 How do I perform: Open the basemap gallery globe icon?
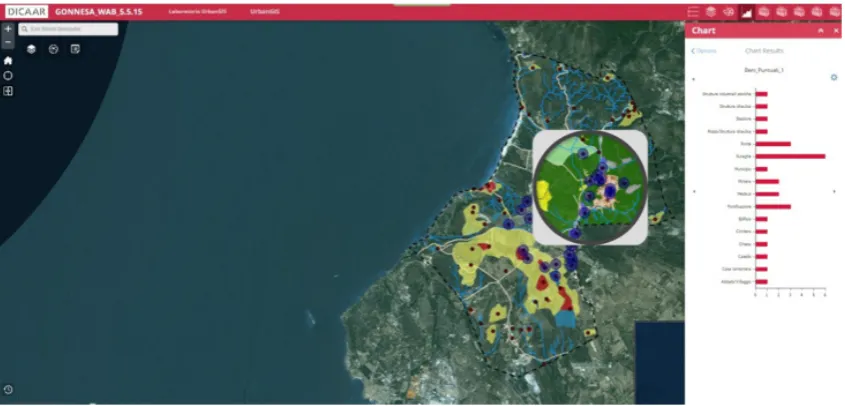coord(53,49)
